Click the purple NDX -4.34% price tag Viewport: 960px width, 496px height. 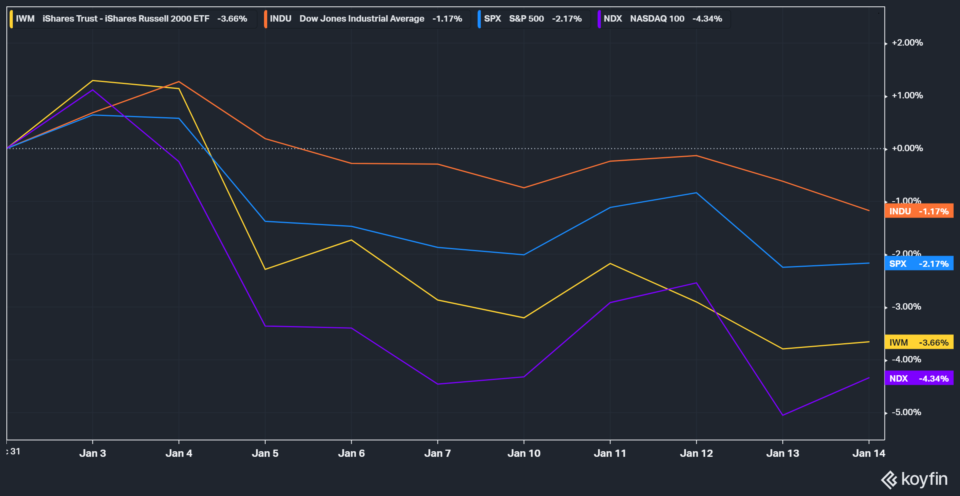919,378
